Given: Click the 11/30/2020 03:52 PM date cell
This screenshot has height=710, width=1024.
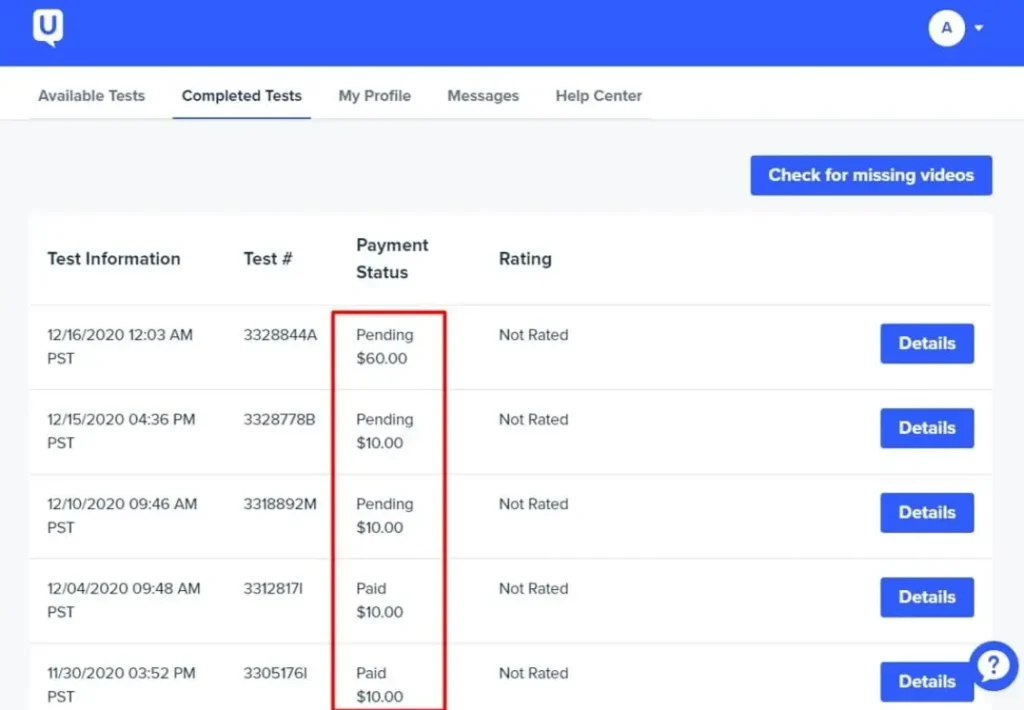Looking at the screenshot, I should [x=121, y=685].
